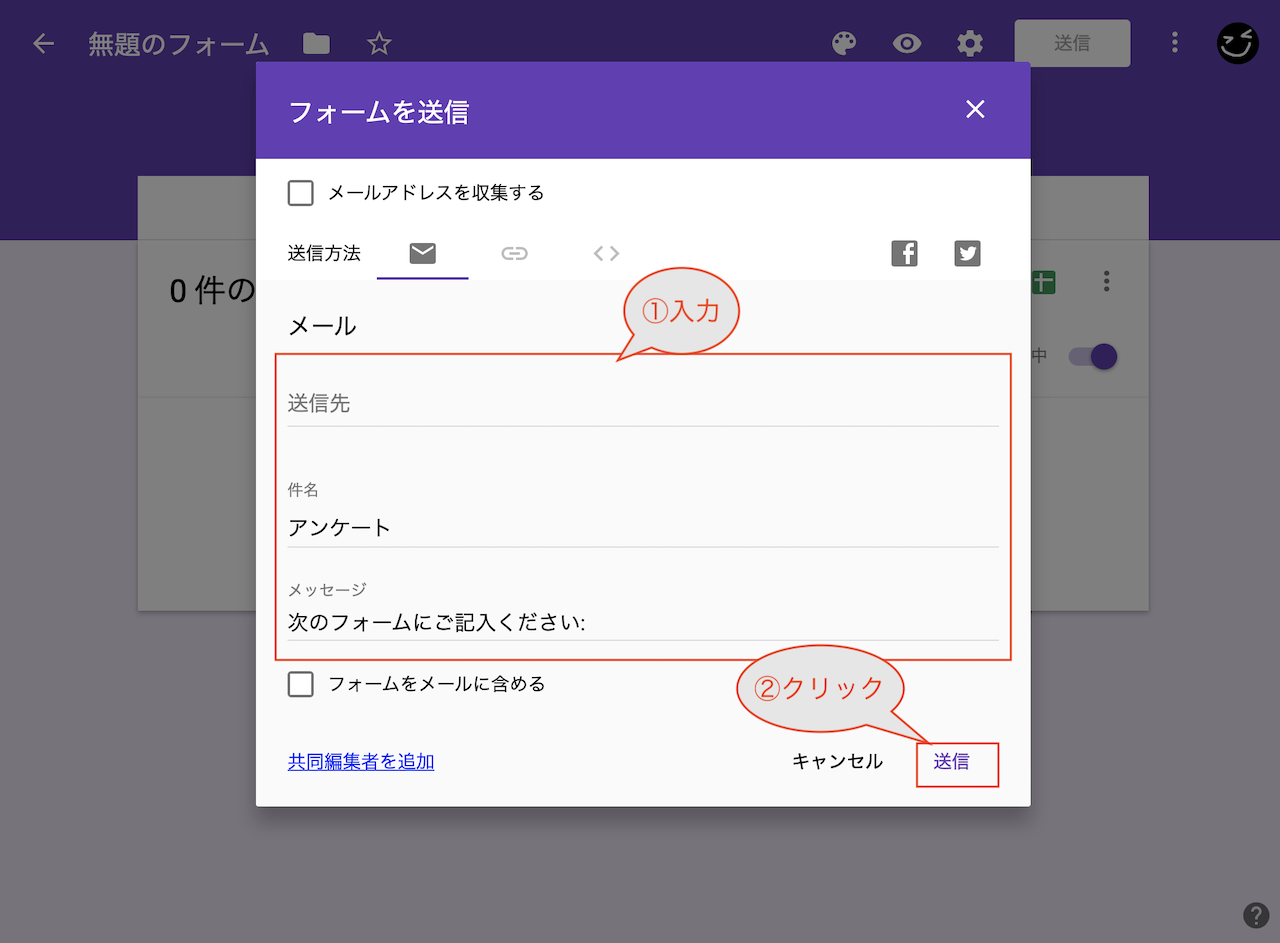Open the responses three-dot options menu

1106,281
